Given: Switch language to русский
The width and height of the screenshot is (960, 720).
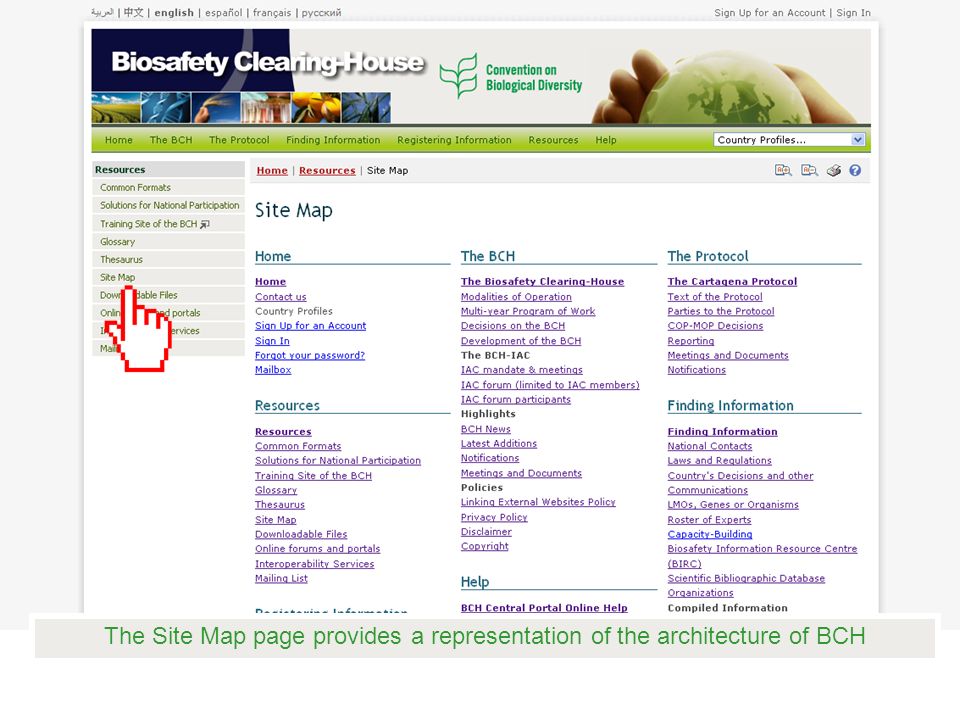Looking at the screenshot, I should [321, 12].
